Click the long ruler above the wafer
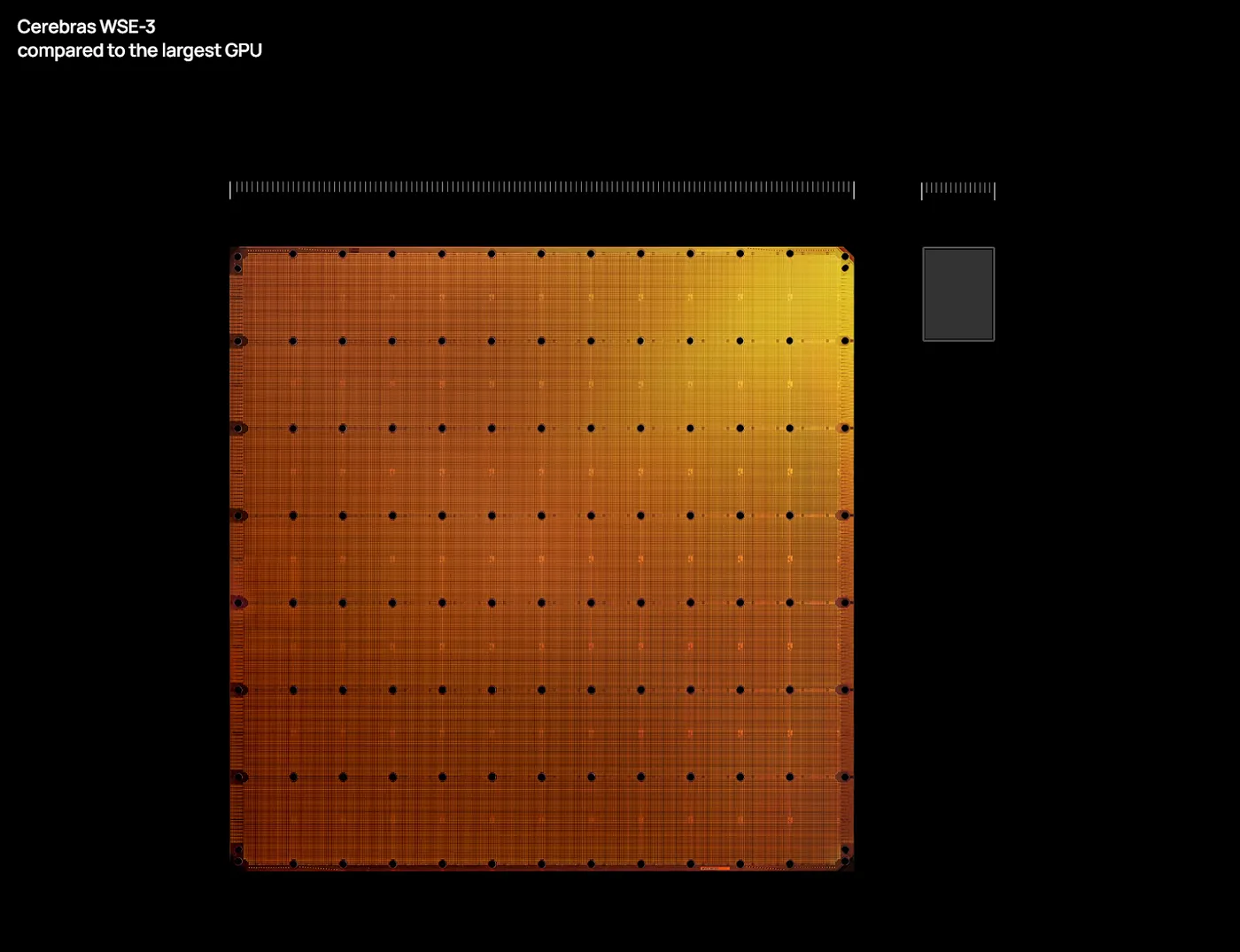The width and height of the screenshot is (1240, 952). (542, 188)
